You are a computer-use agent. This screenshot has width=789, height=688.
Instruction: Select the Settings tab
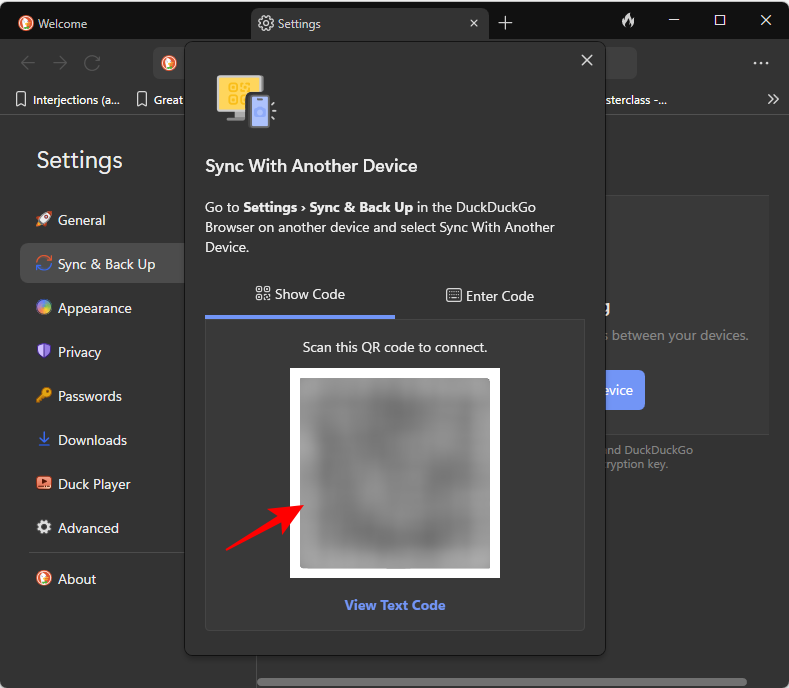click(x=370, y=23)
